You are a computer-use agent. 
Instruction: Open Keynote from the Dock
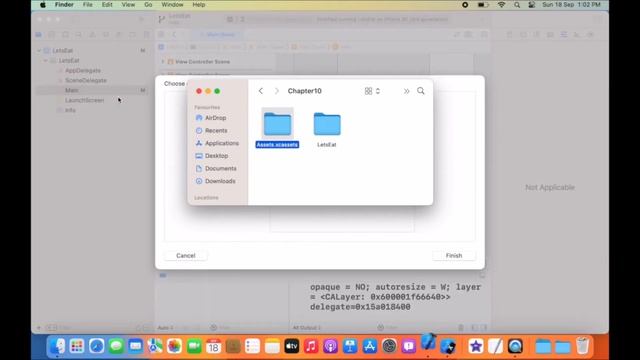point(350,347)
